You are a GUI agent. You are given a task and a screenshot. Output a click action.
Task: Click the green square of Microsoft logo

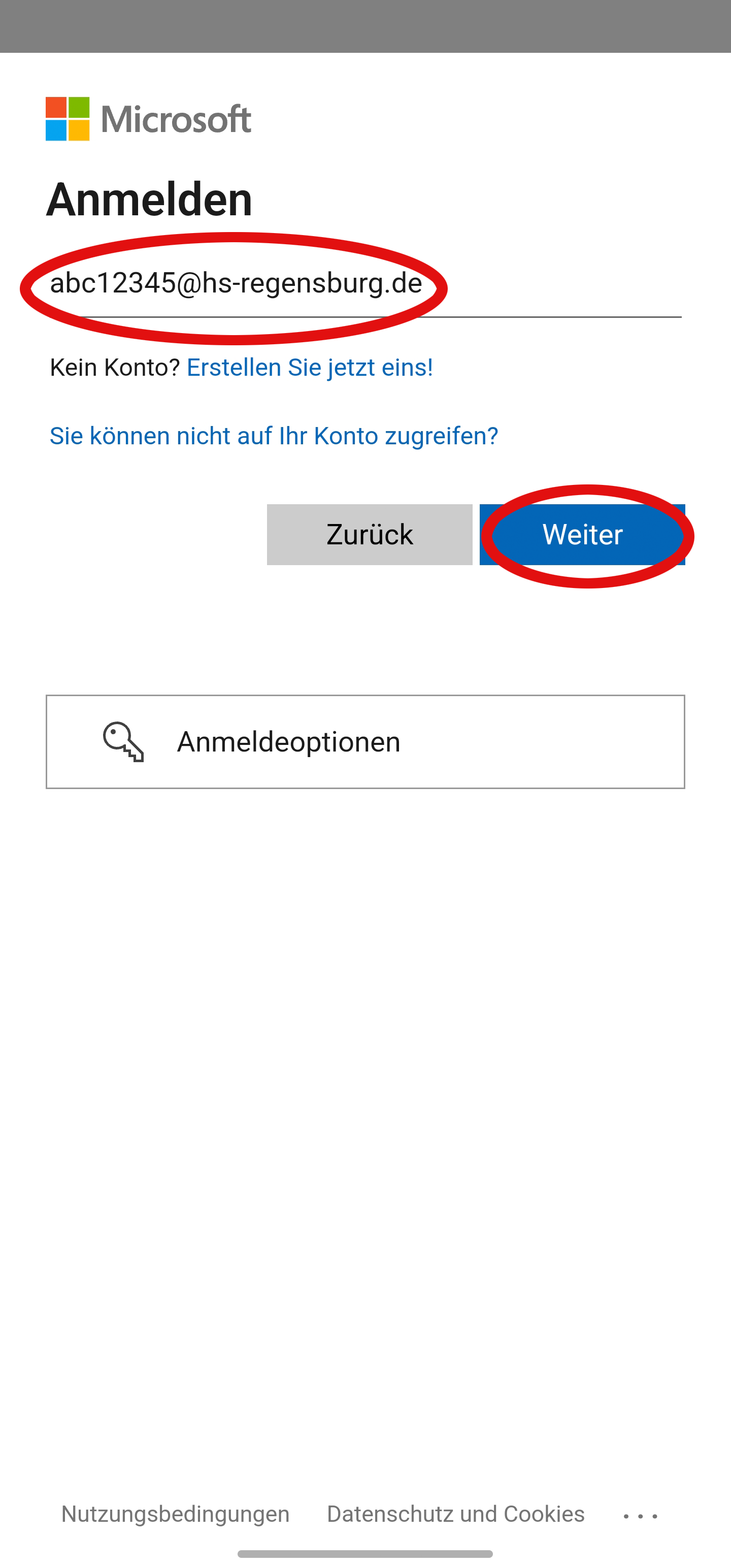coord(79,107)
